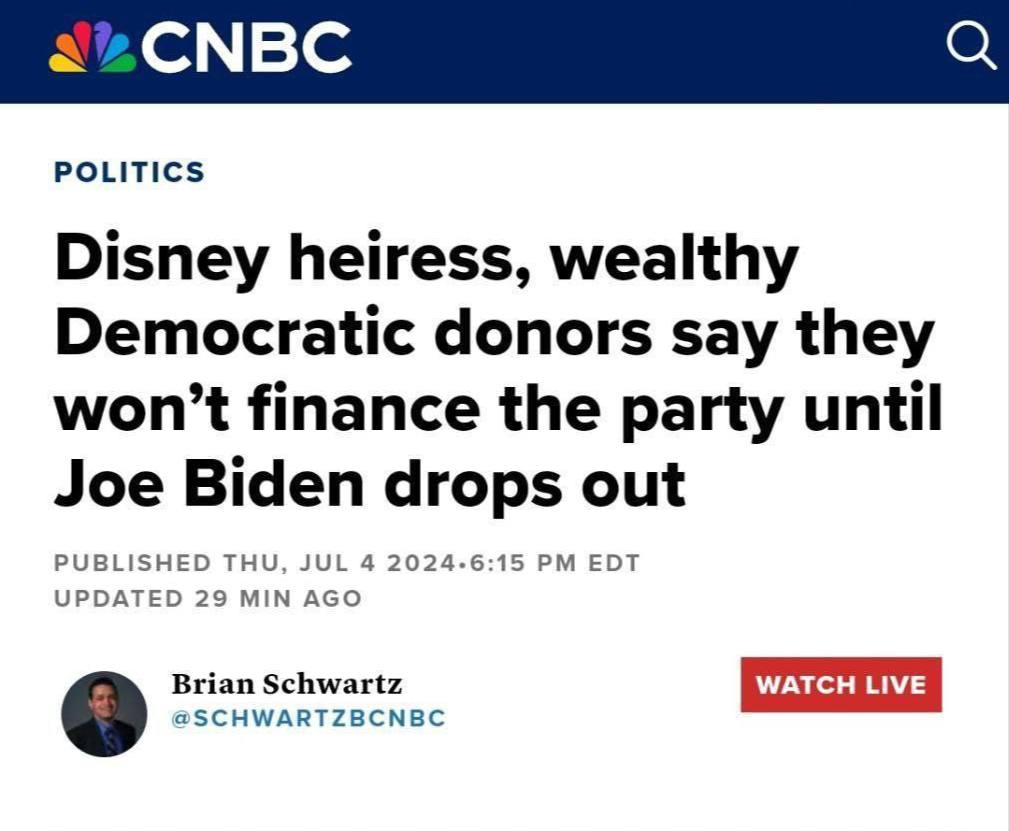Open search with the magnifying glass icon
The image size is (1009, 831).
tap(971, 47)
